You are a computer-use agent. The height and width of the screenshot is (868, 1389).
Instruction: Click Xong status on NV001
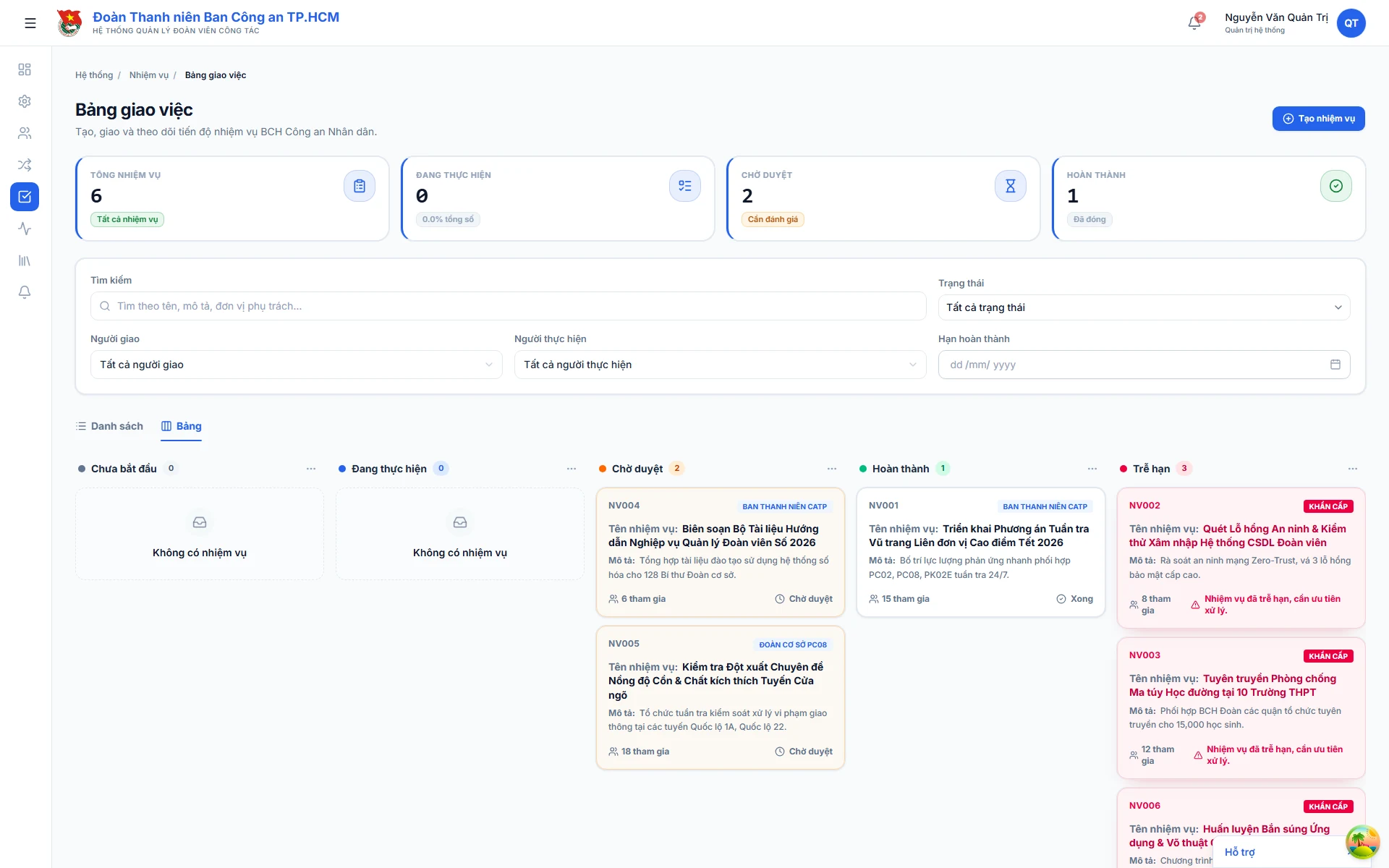point(1074,599)
